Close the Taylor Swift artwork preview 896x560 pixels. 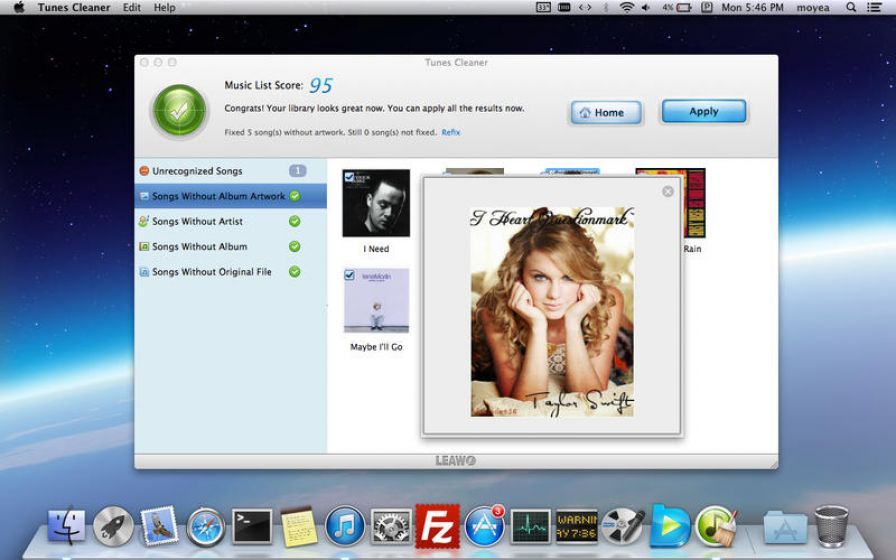pos(667,191)
